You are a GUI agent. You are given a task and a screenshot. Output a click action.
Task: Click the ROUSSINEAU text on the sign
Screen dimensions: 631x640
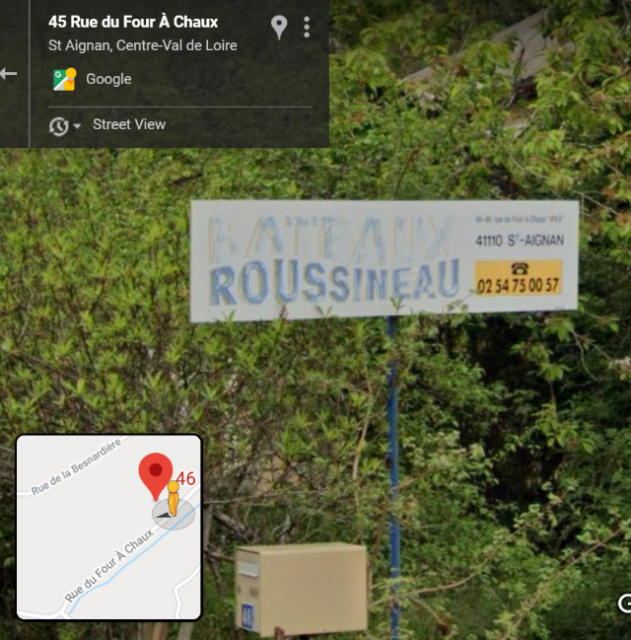(335, 282)
